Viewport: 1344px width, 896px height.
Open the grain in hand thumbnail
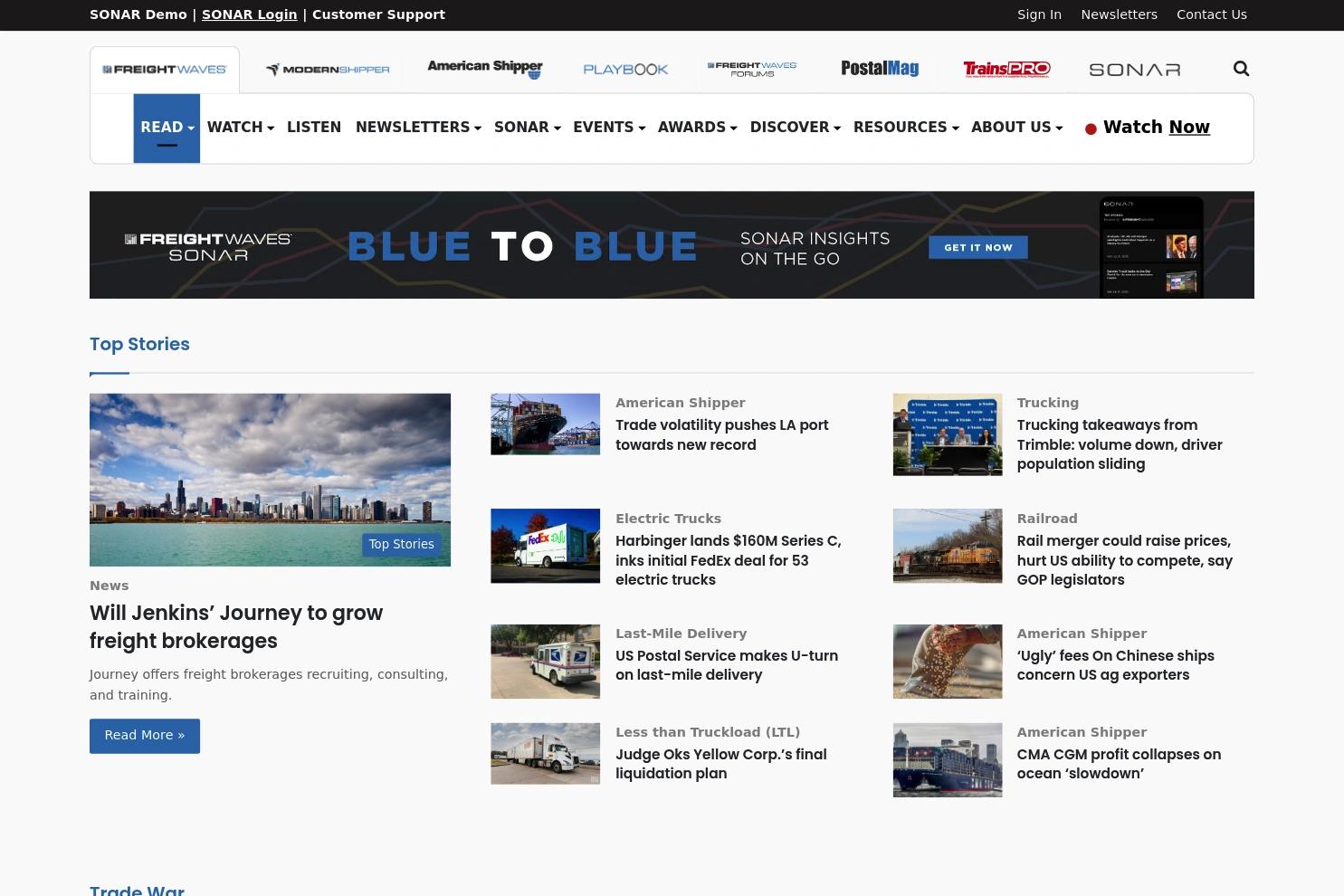[x=948, y=662]
